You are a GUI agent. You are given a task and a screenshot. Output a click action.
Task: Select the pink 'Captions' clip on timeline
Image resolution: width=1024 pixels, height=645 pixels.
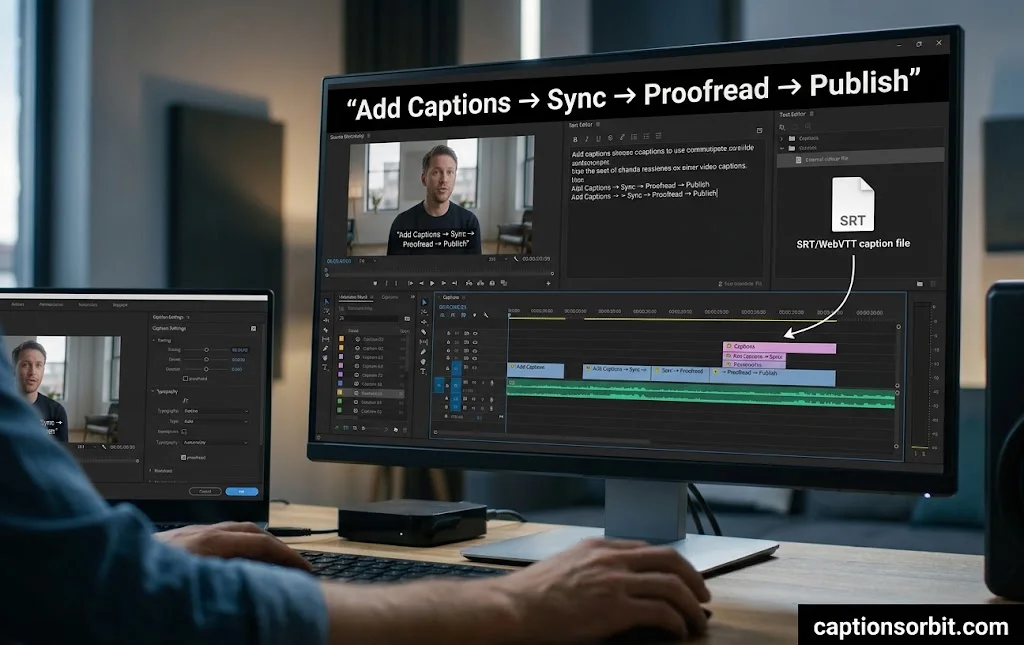click(x=780, y=347)
